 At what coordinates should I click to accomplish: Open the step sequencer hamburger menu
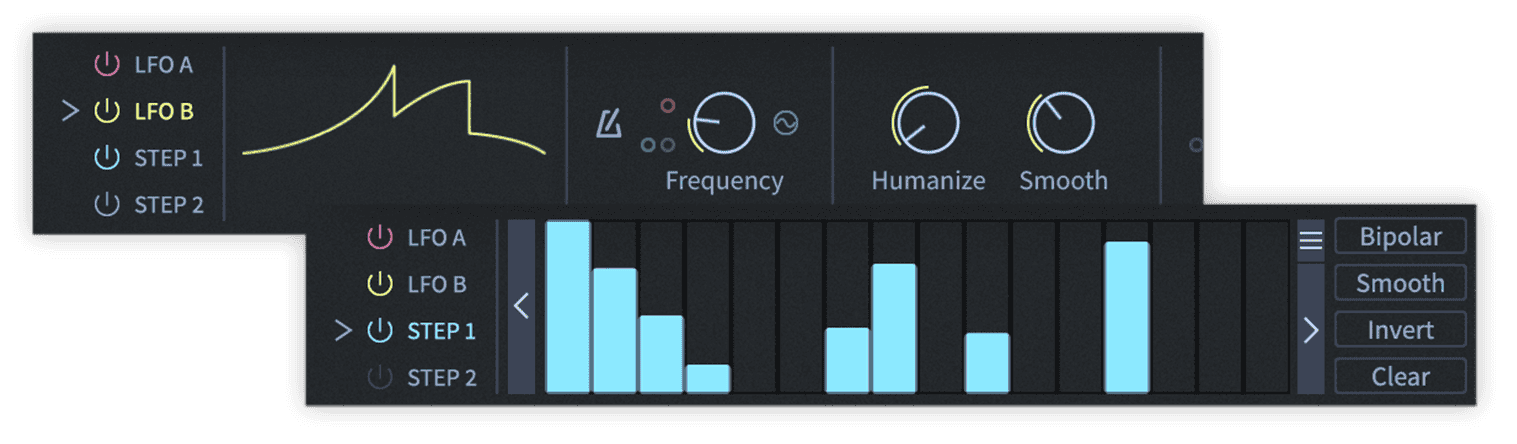pos(1310,240)
